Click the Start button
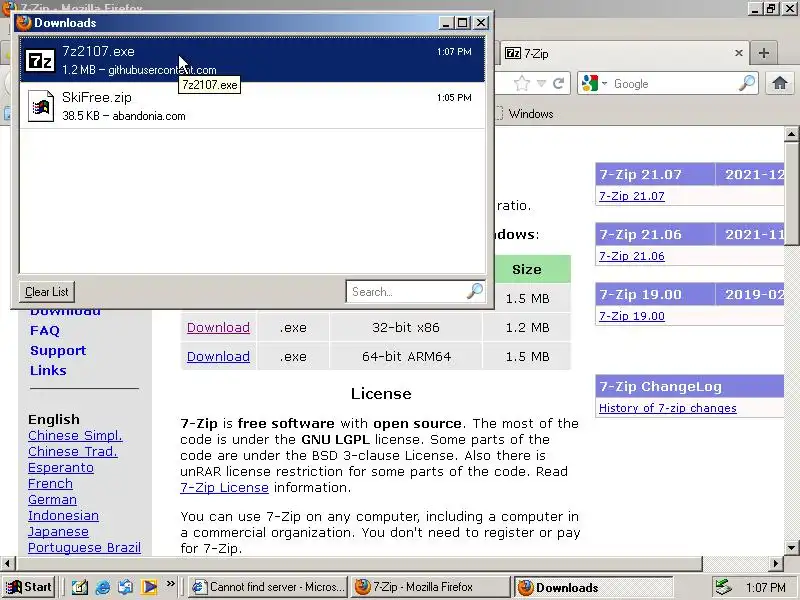800x600 pixels. point(29,587)
